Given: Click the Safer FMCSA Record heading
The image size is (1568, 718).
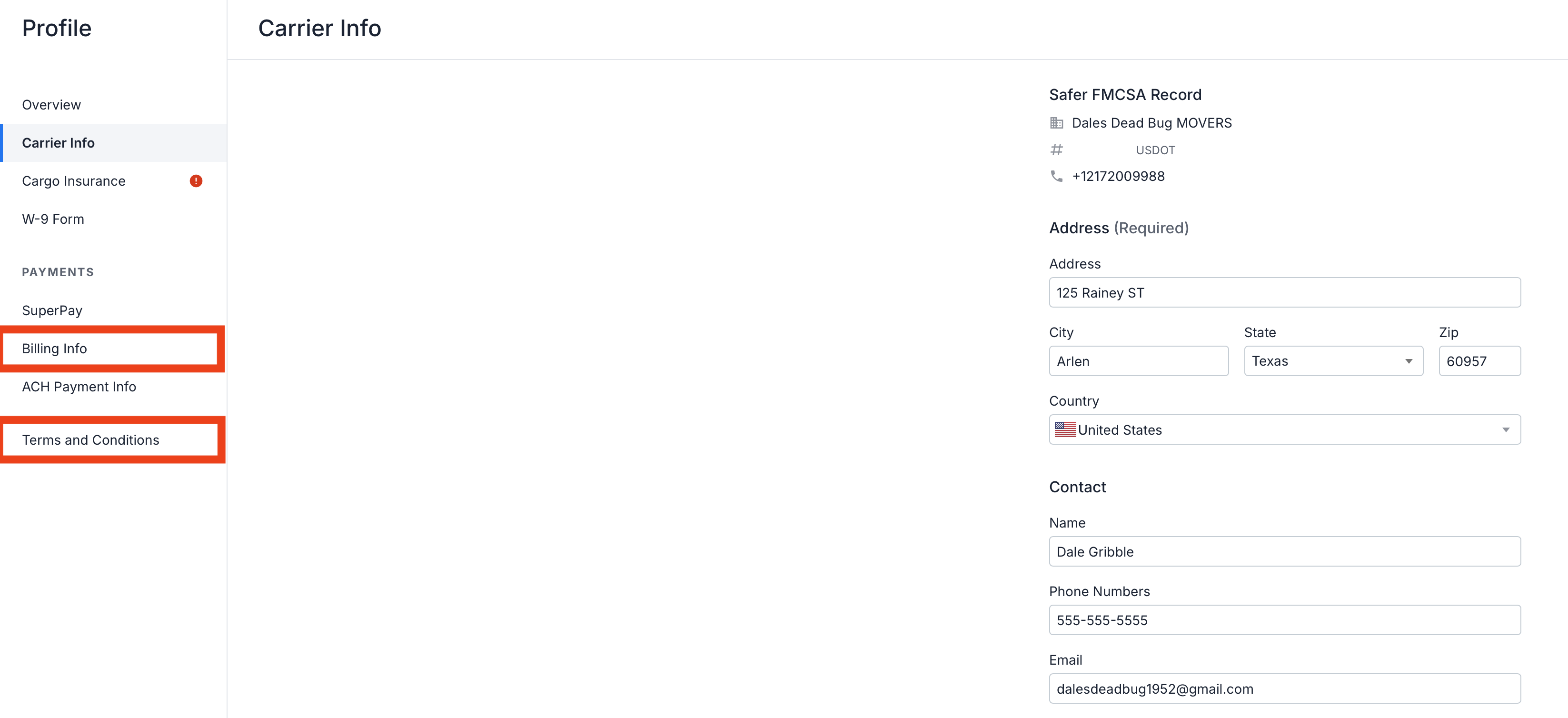Looking at the screenshot, I should (1125, 94).
